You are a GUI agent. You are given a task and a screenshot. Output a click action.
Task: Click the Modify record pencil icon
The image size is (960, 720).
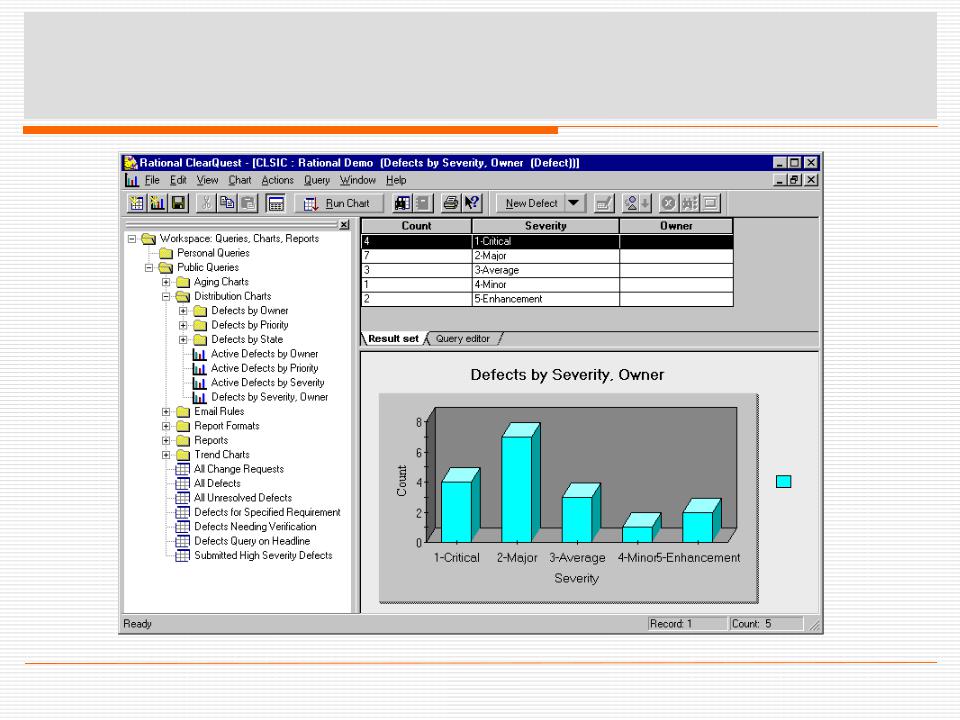604,203
